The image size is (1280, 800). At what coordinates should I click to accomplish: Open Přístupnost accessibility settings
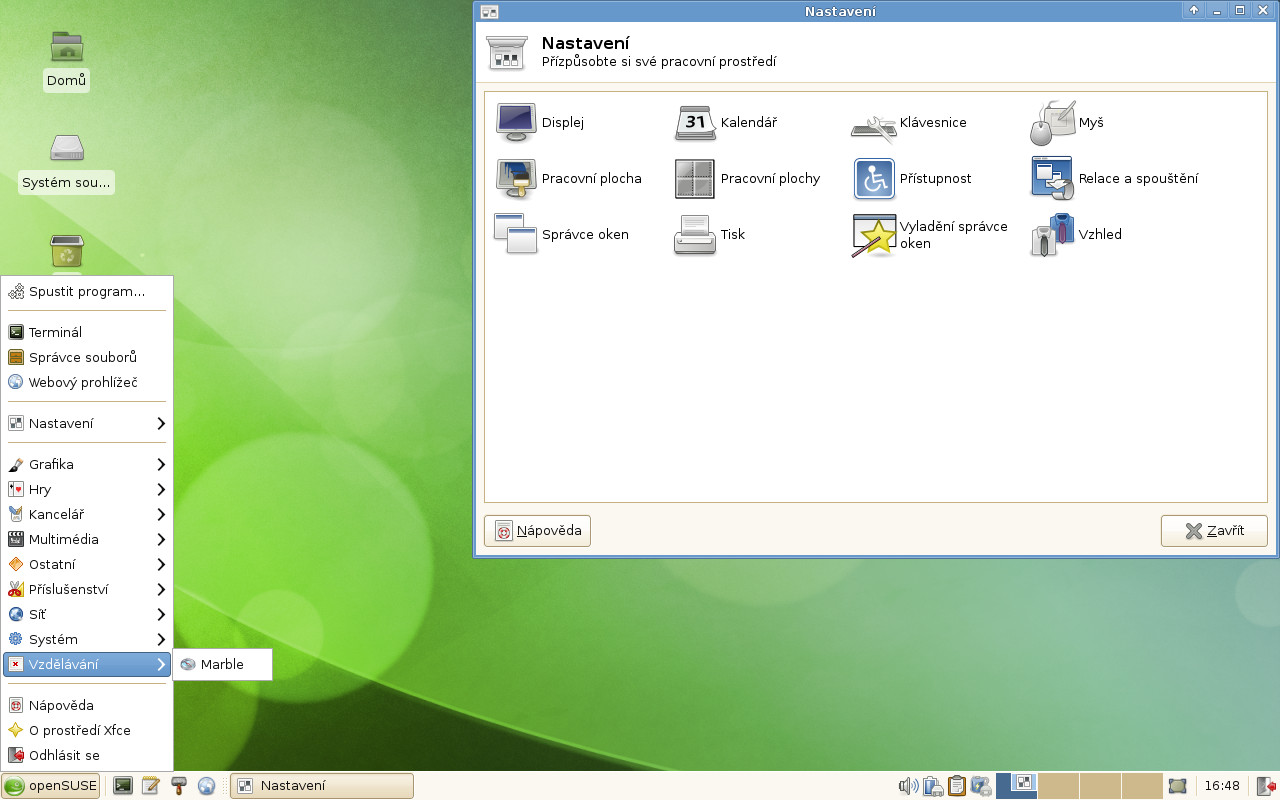874,179
